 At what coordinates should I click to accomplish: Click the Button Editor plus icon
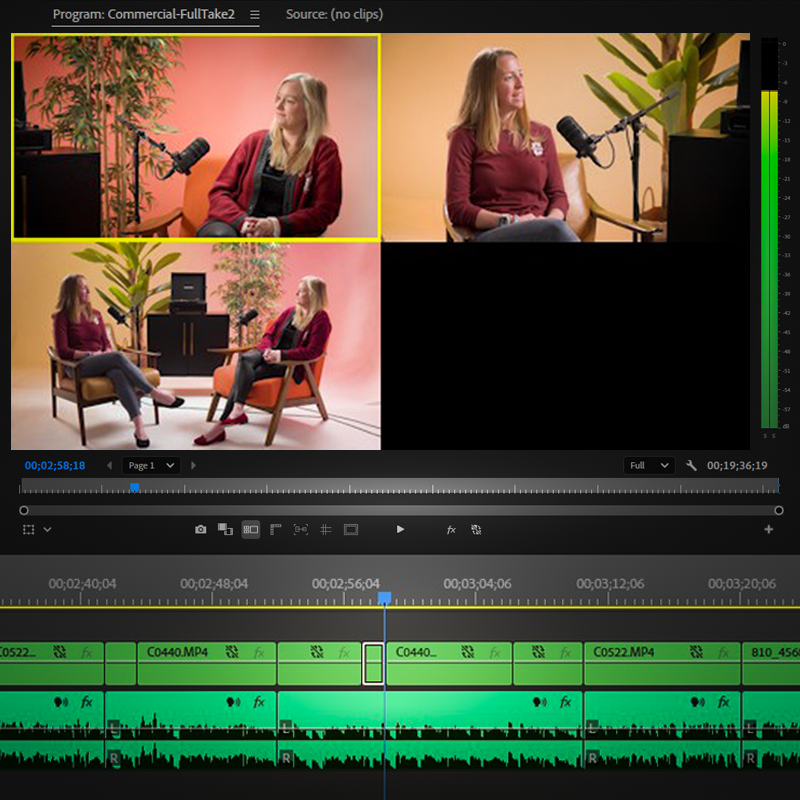click(770, 529)
